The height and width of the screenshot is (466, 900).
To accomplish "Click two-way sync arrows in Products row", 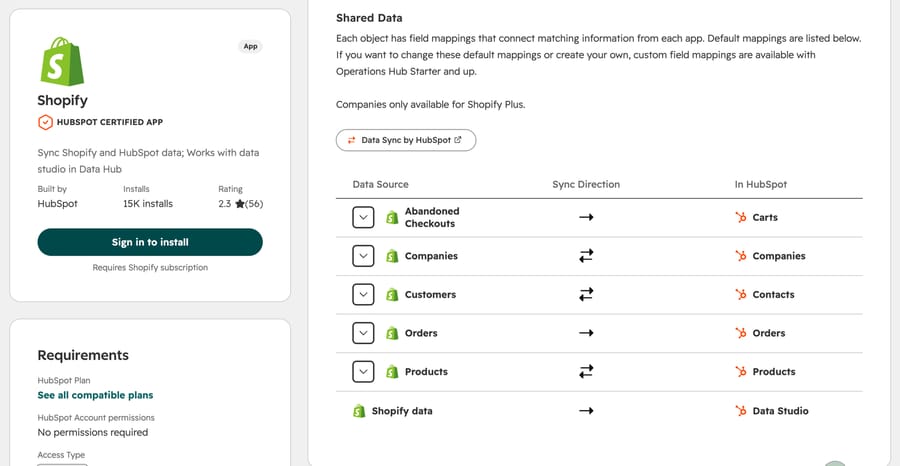I will 586,371.
